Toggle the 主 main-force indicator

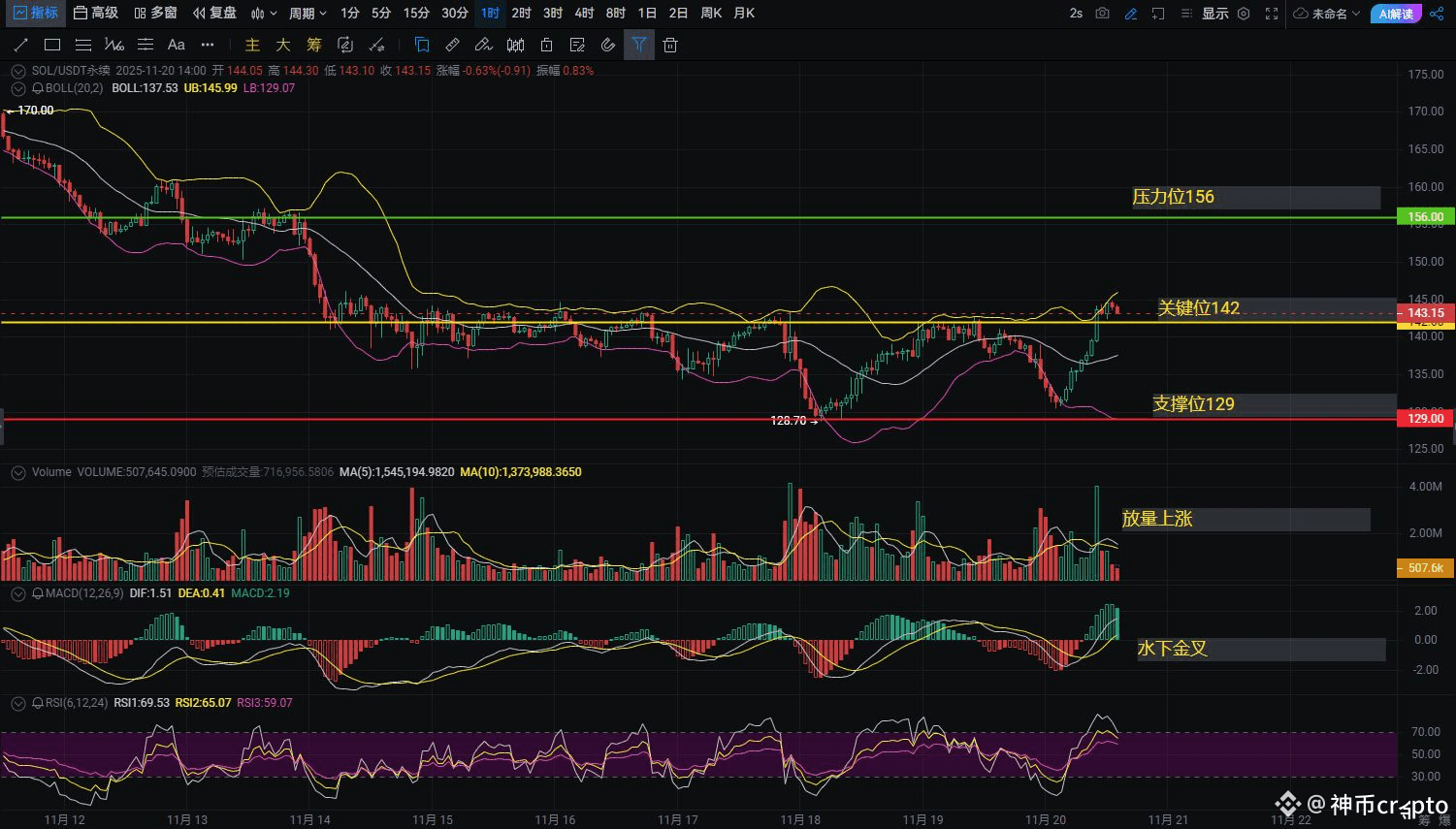point(252,45)
